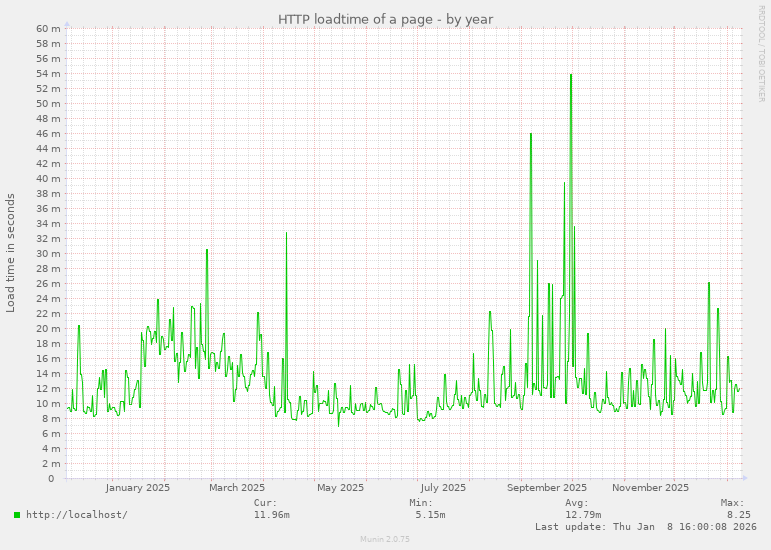Screen dimensions: 771x550
Task: Click the "September 2025" x-axis label
Action: [547, 488]
